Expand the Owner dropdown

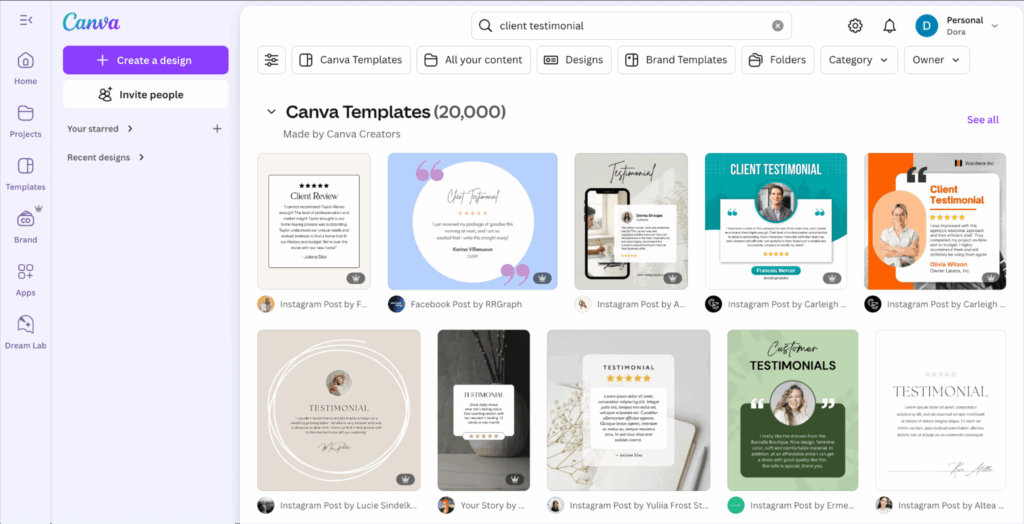tap(936, 60)
